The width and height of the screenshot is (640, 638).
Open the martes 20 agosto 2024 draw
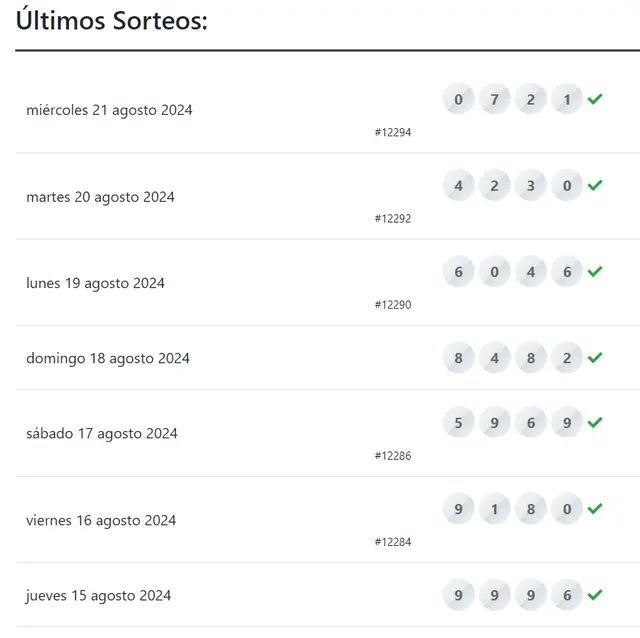(x=100, y=197)
